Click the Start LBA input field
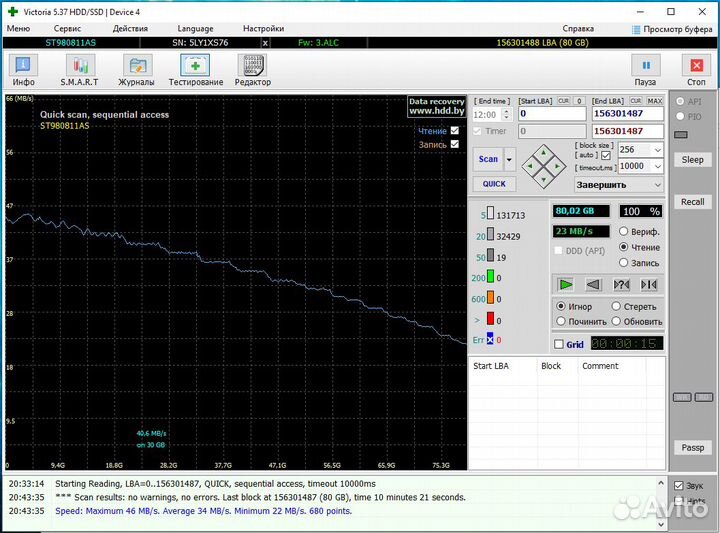This screenshot has width=720, height=533. 552,114
